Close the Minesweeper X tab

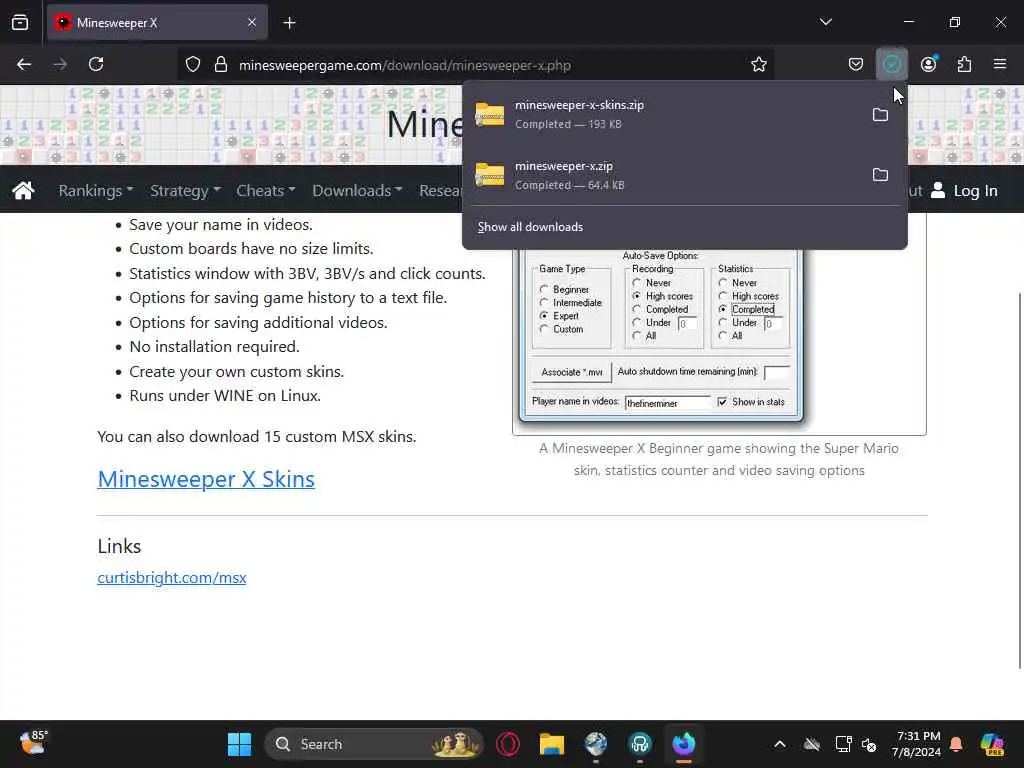tap(251, 23)
